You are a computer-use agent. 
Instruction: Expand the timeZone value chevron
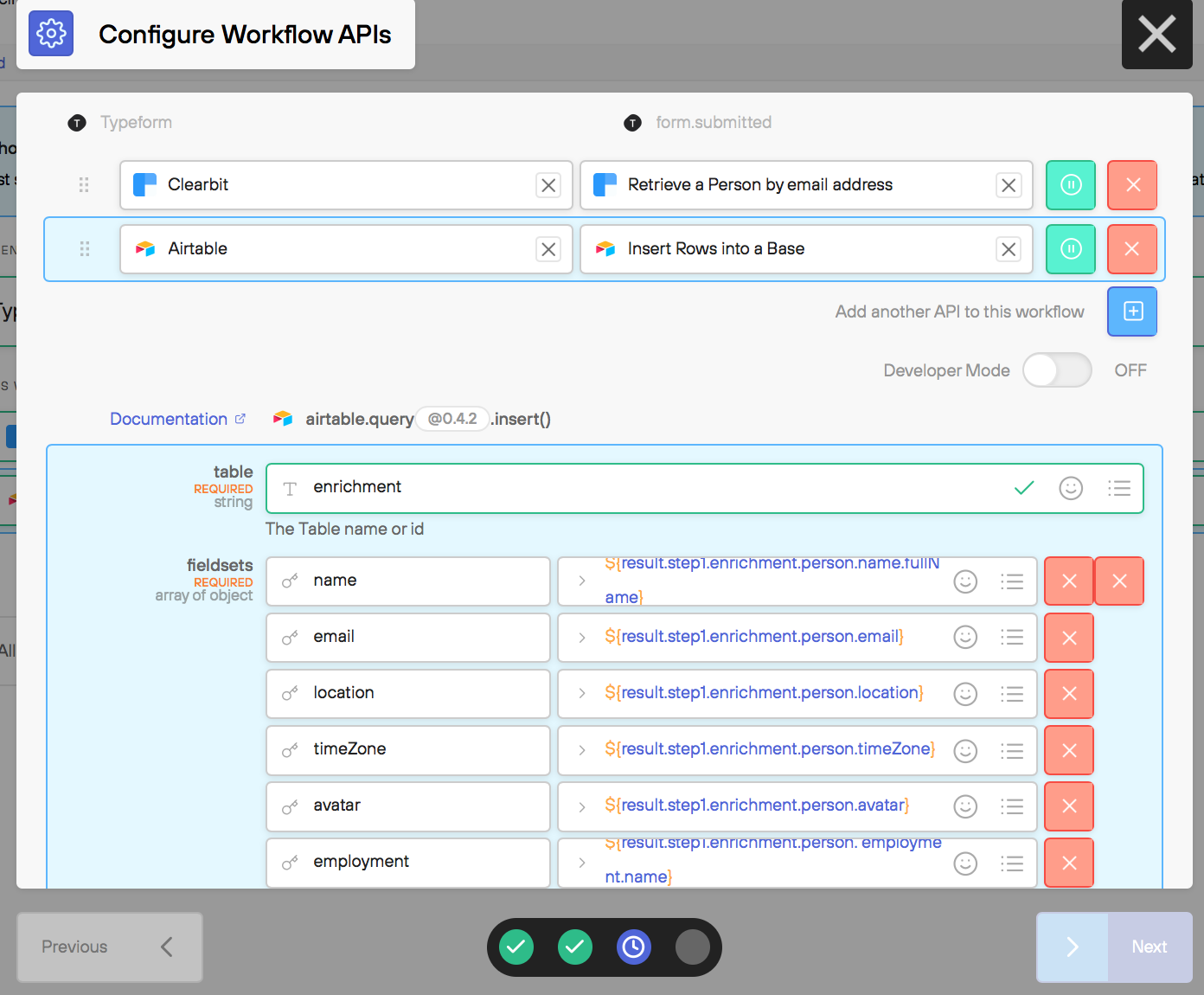click(x=582, y=750)
